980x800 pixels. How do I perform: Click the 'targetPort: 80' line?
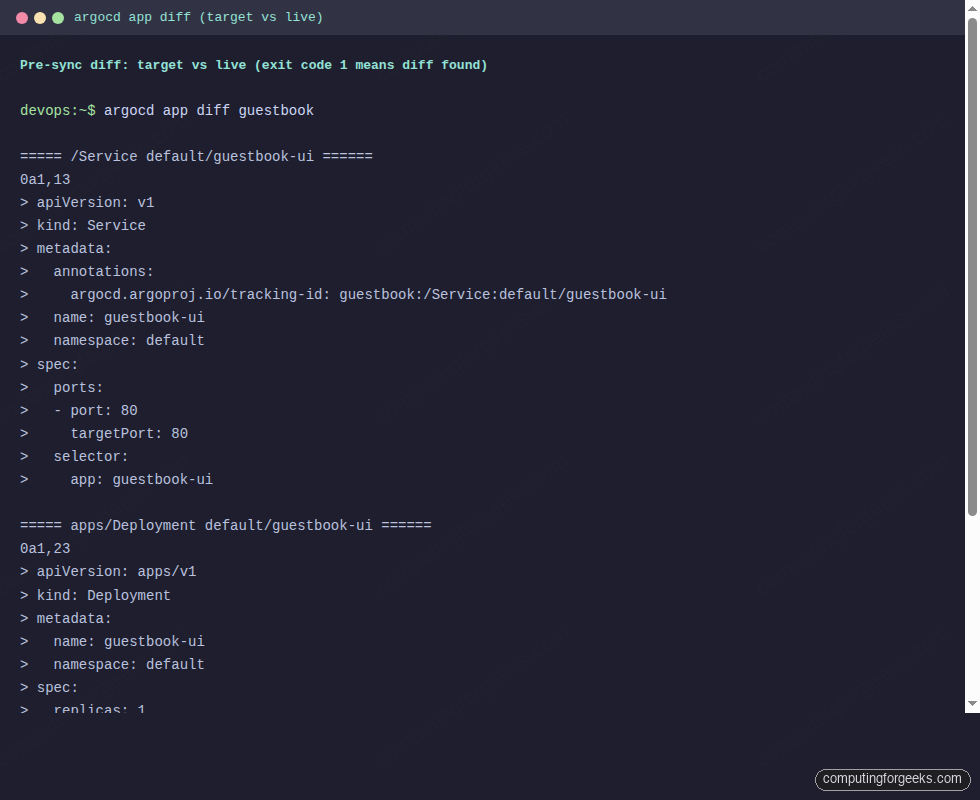104,434
